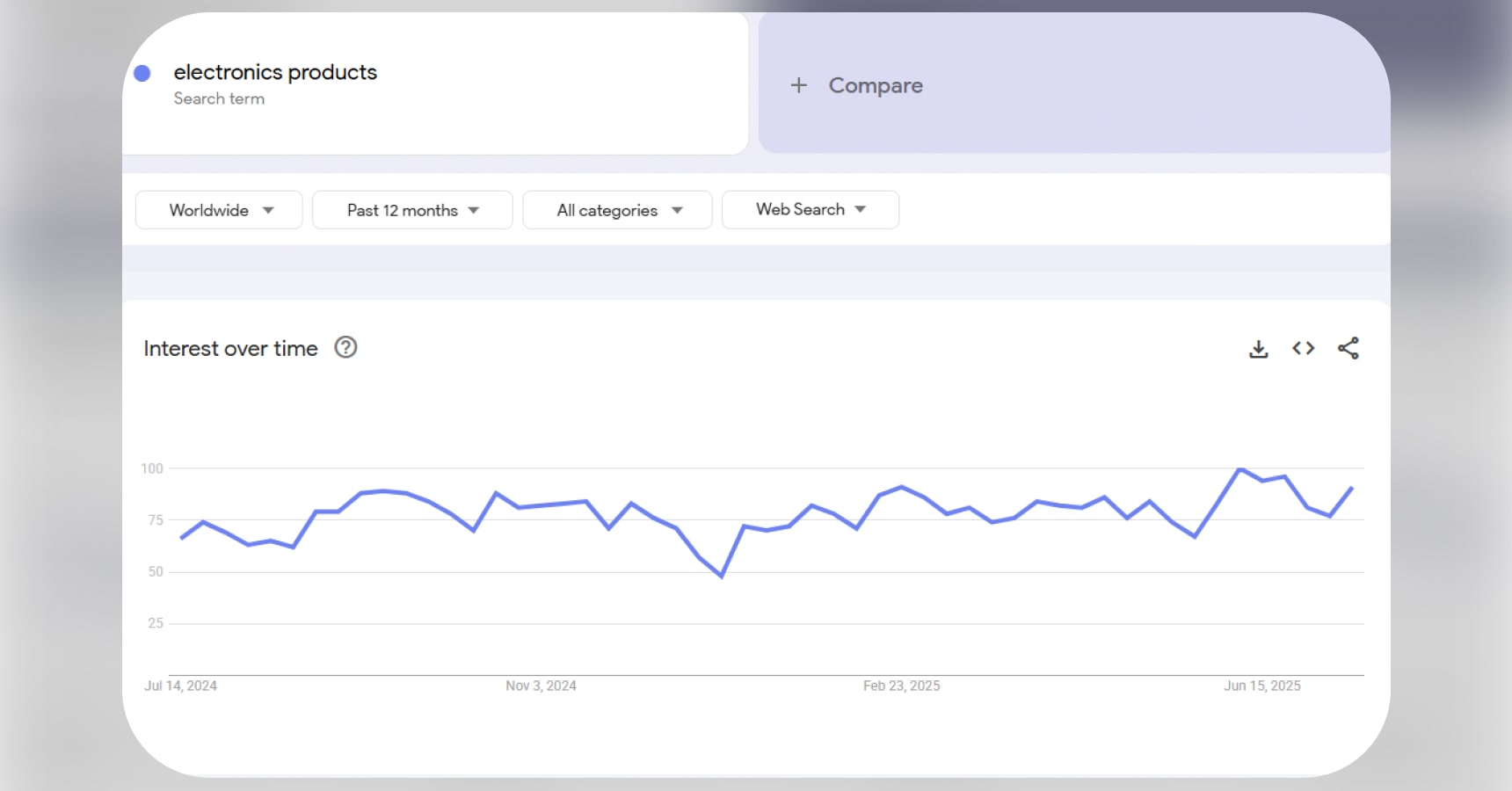The height and width of the screenshot is (791, 1512).
Task: Open the All categories dropdown
Action: [616, 209]
